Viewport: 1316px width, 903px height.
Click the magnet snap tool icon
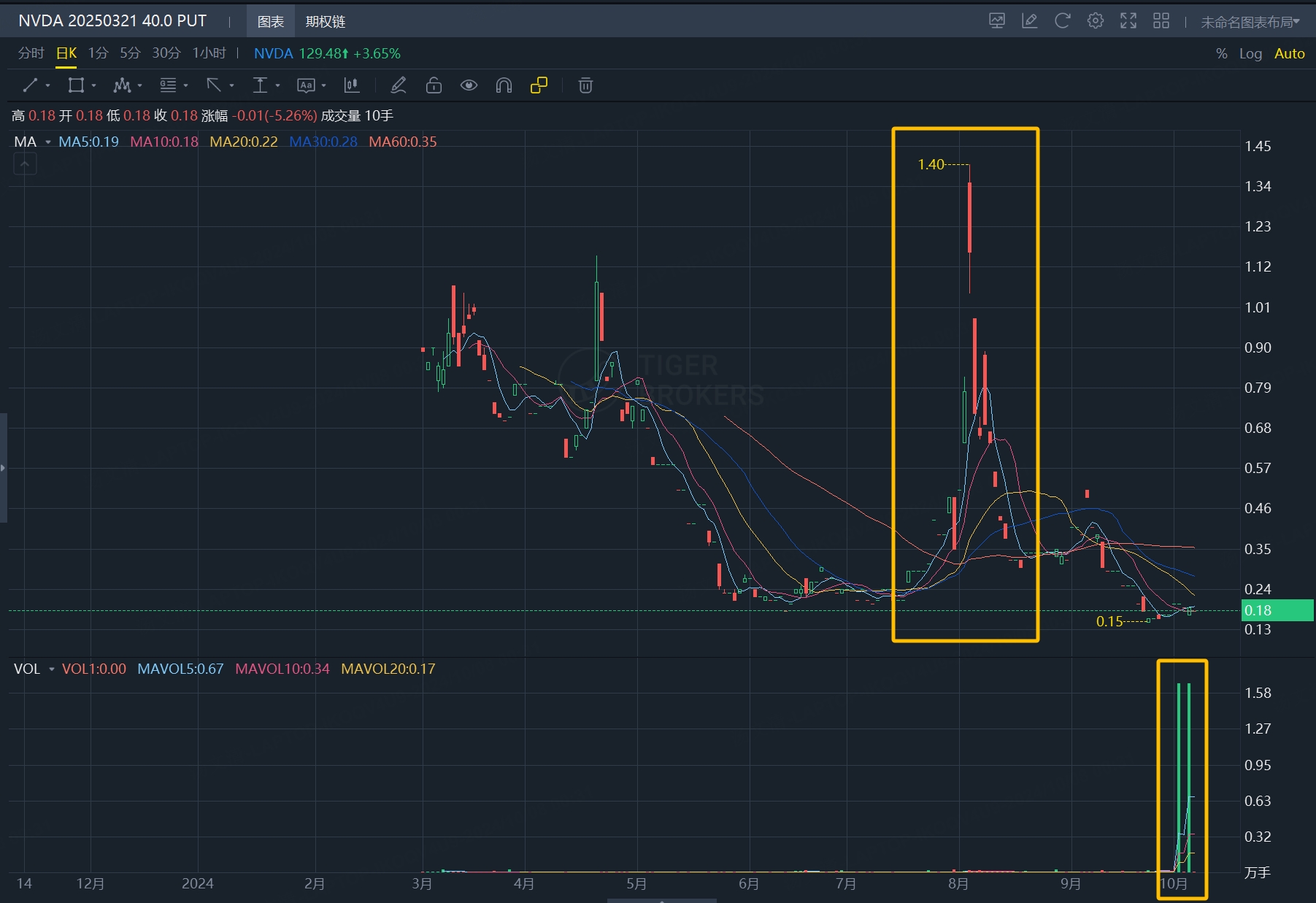tap(504, 85)
